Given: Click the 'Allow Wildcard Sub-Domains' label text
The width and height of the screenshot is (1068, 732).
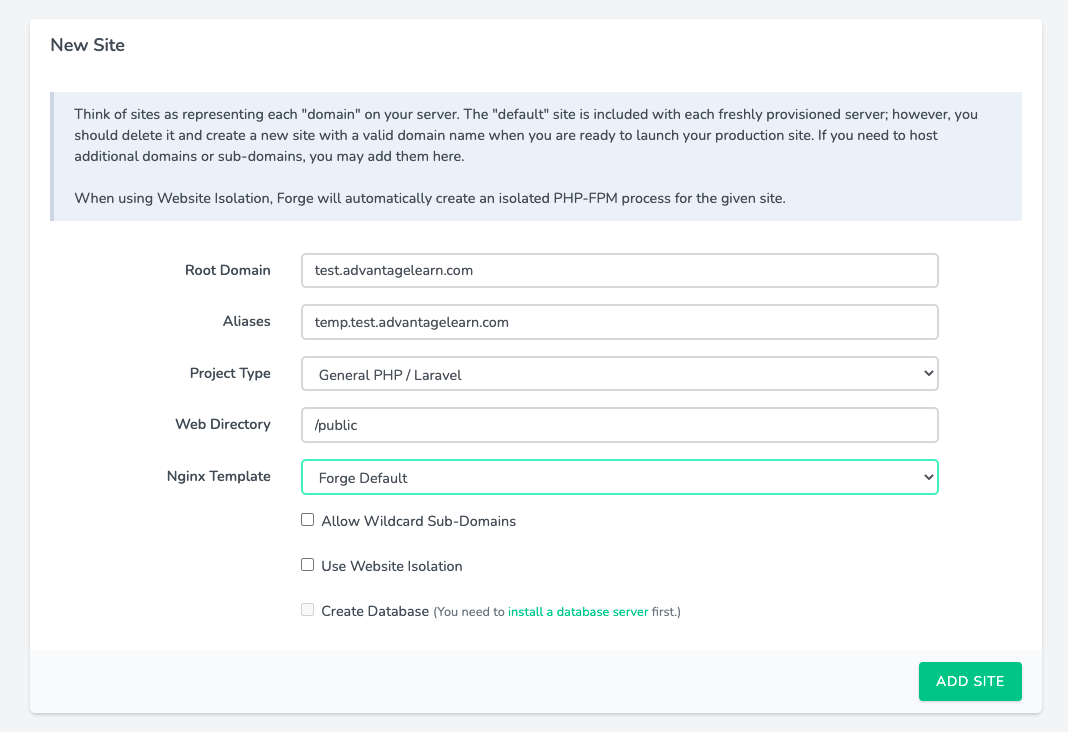Looking at the screenshot, I should [418, 521].
